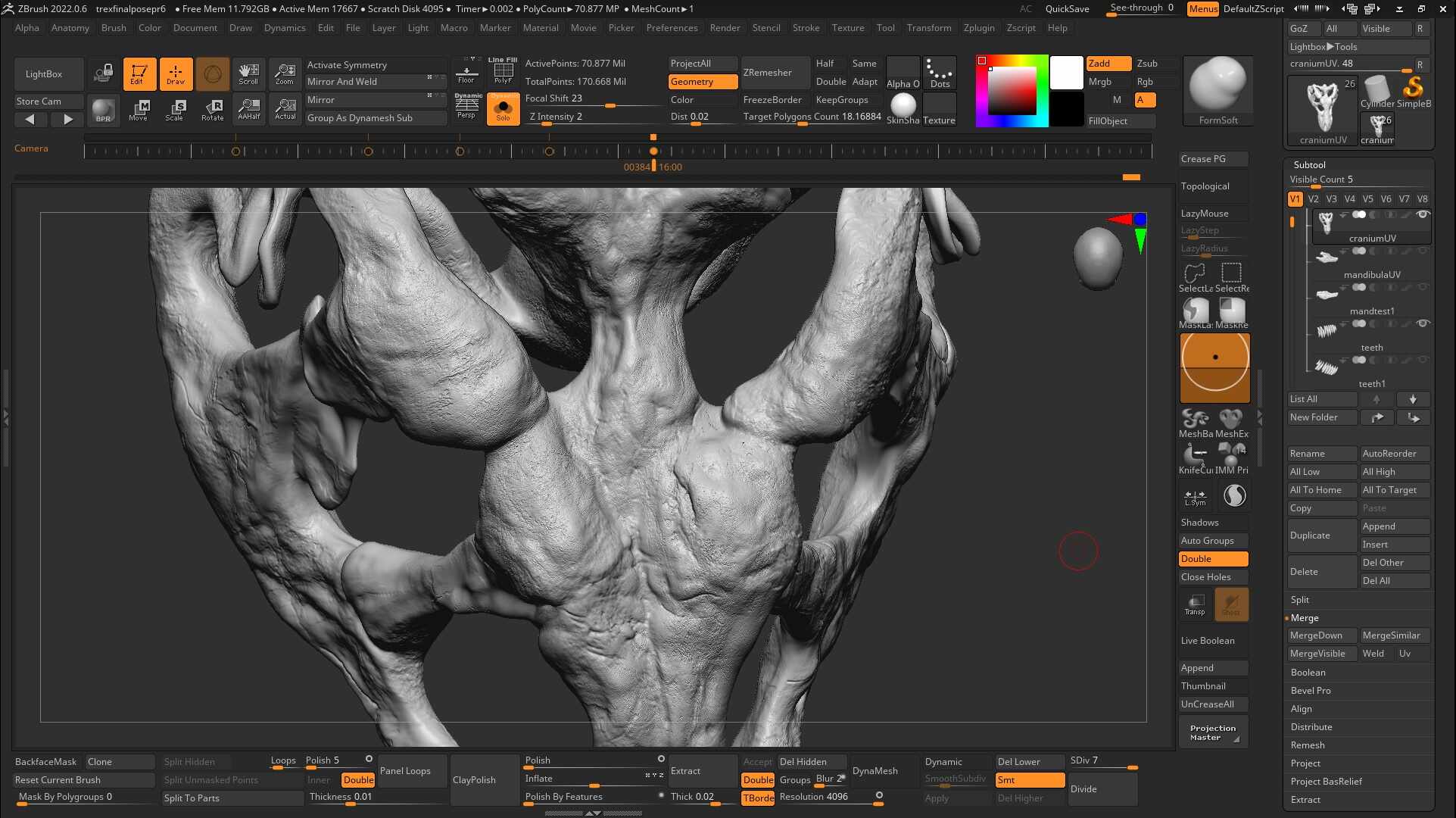
Task: Select the Move transform tool
Action: pos(139,110)
